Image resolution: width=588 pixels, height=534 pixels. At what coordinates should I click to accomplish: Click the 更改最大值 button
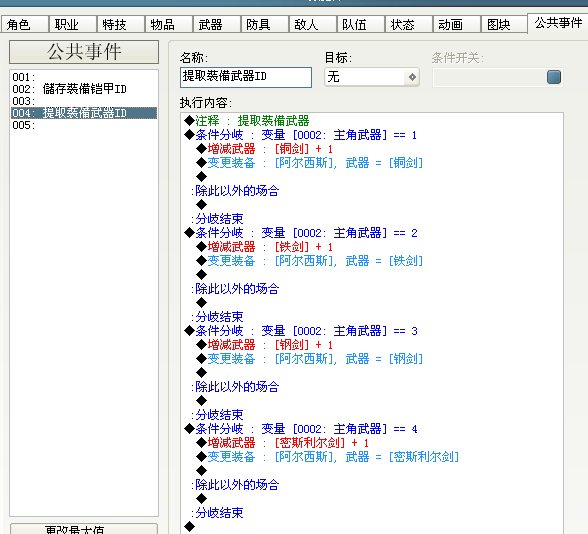(x=84, y=529)
